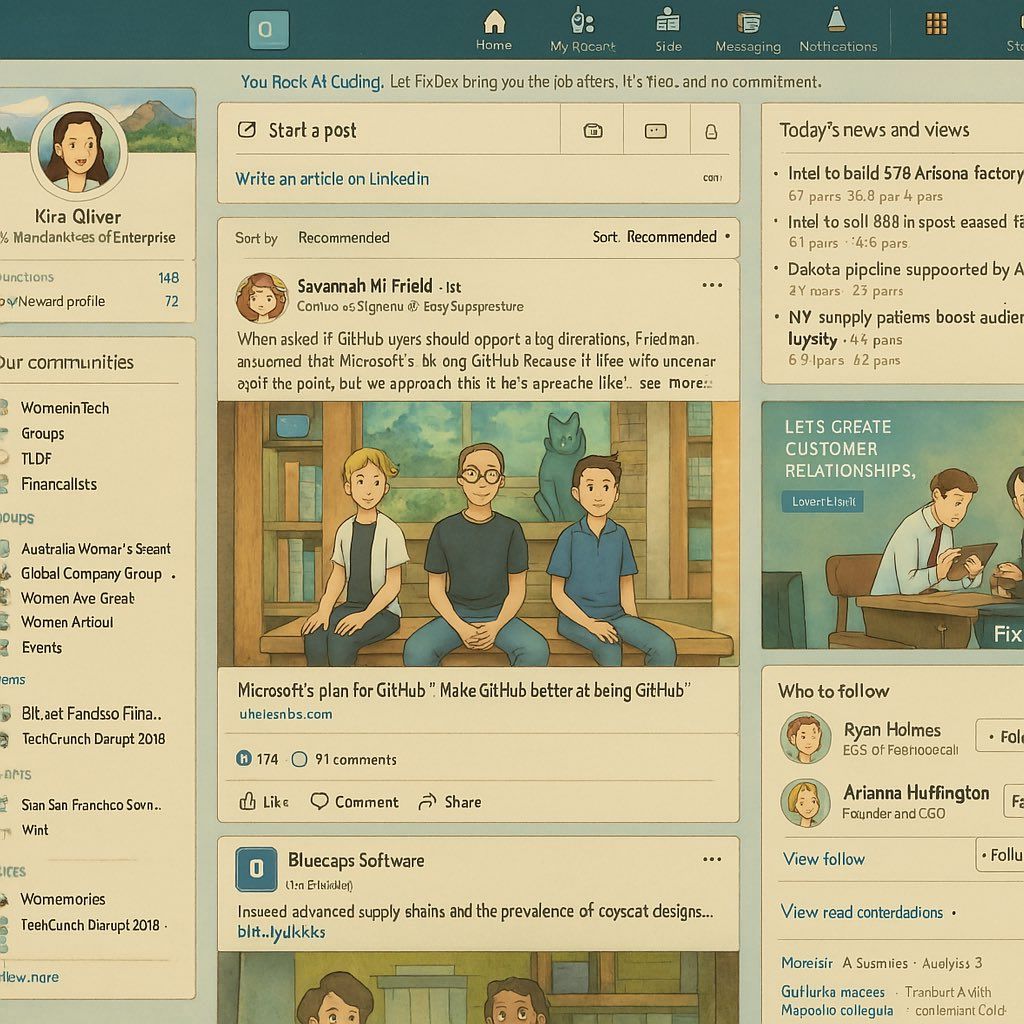The width and height of the screenshot is (1024, 1024).
Task: Open TLDF community
Action: pos(36,458)
